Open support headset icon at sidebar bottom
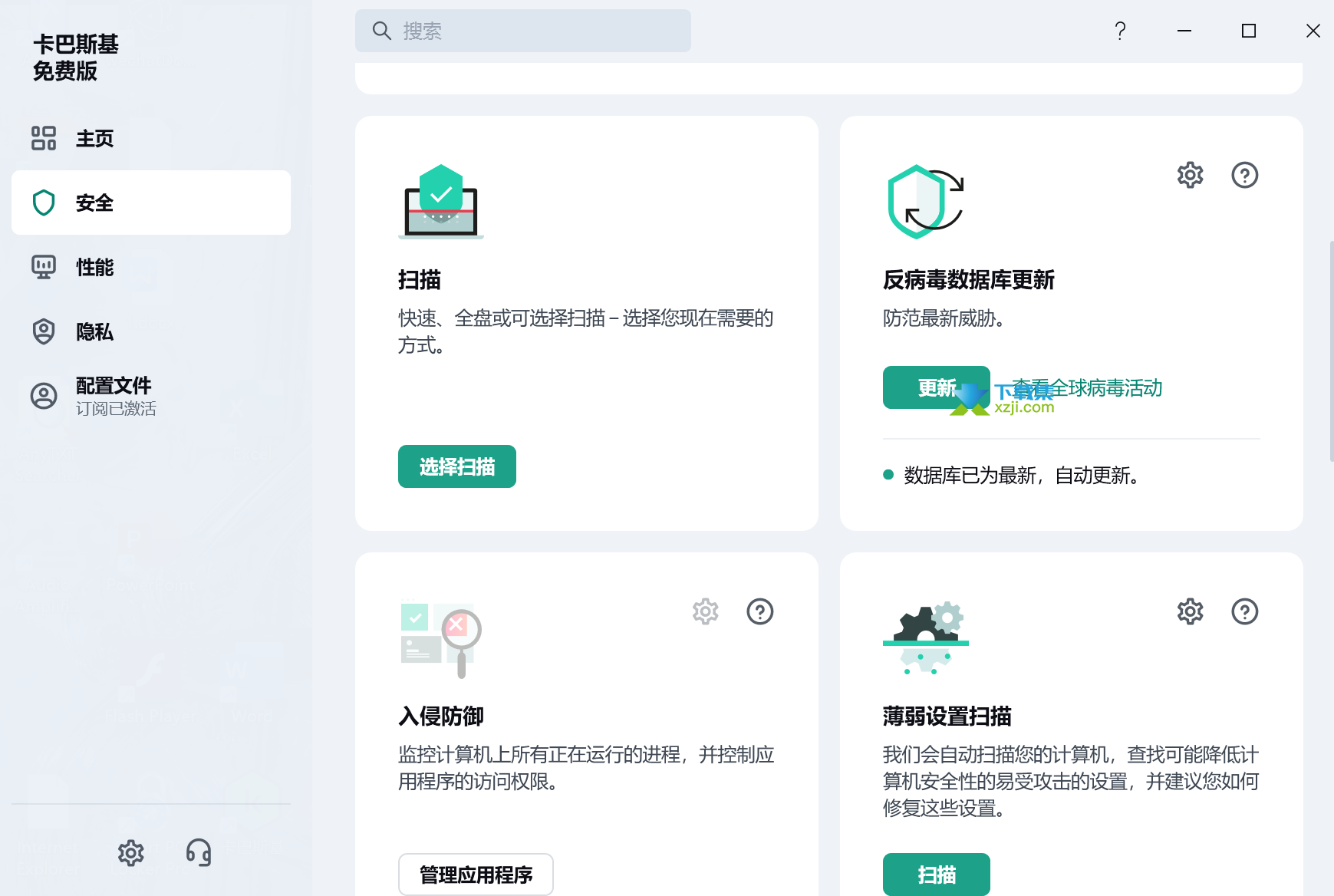Screen dimensions: 1334x896 pos(199,852)
